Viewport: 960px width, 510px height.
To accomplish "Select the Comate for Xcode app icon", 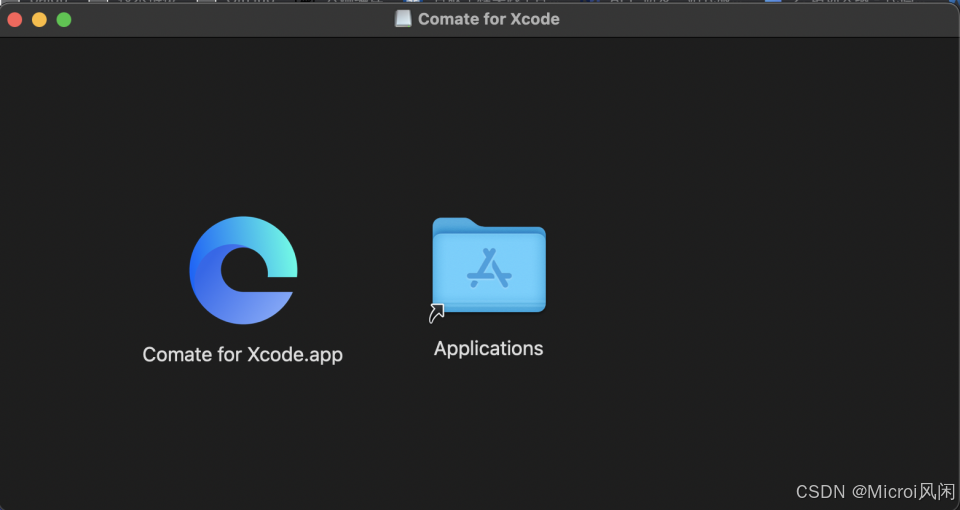I will pos(243,270).
